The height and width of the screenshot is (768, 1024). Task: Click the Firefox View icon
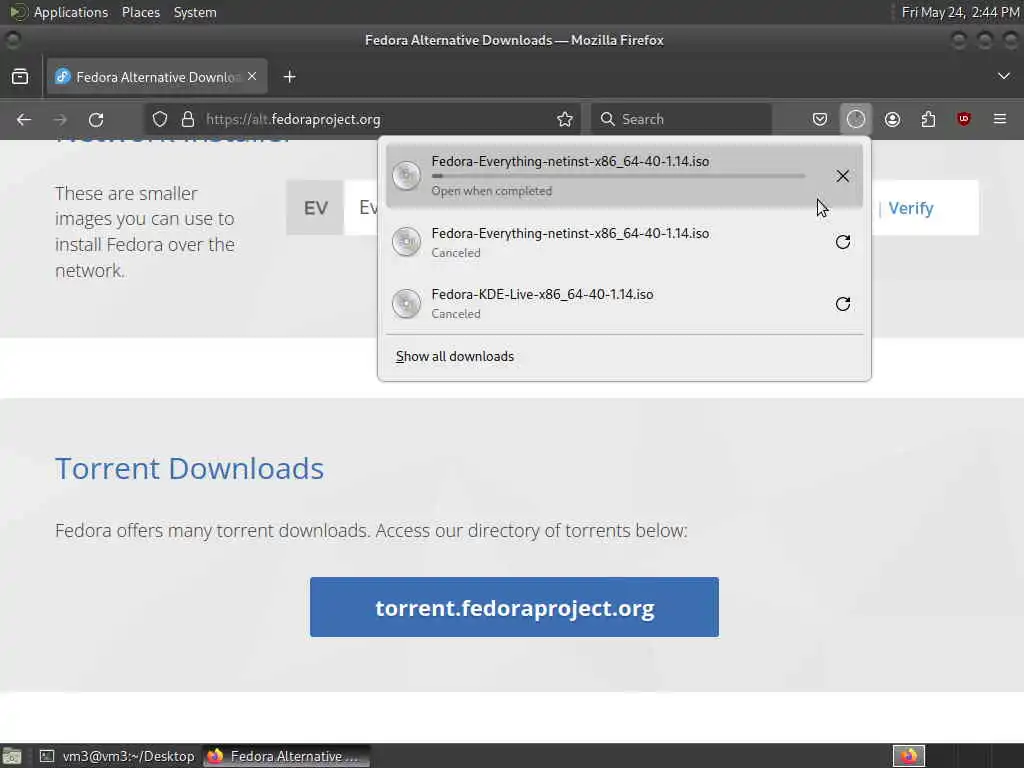20,77
